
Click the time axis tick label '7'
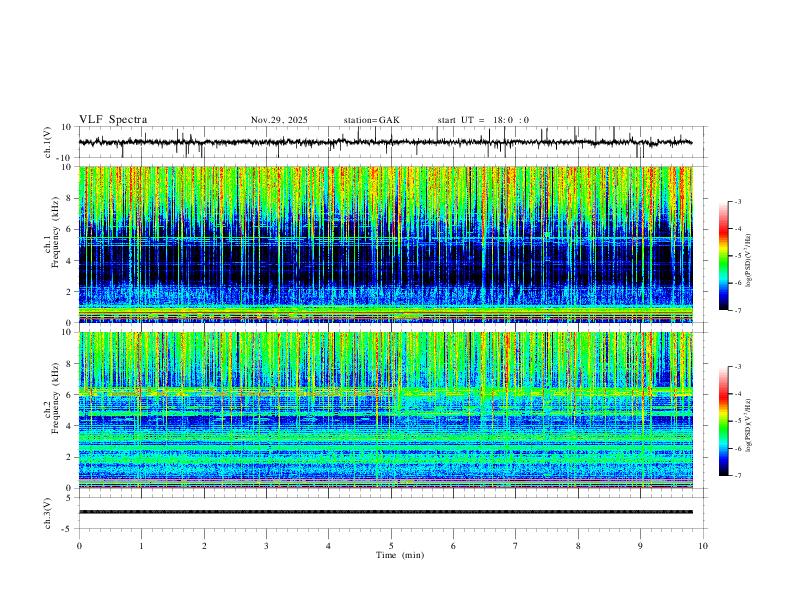pos(516,546)
